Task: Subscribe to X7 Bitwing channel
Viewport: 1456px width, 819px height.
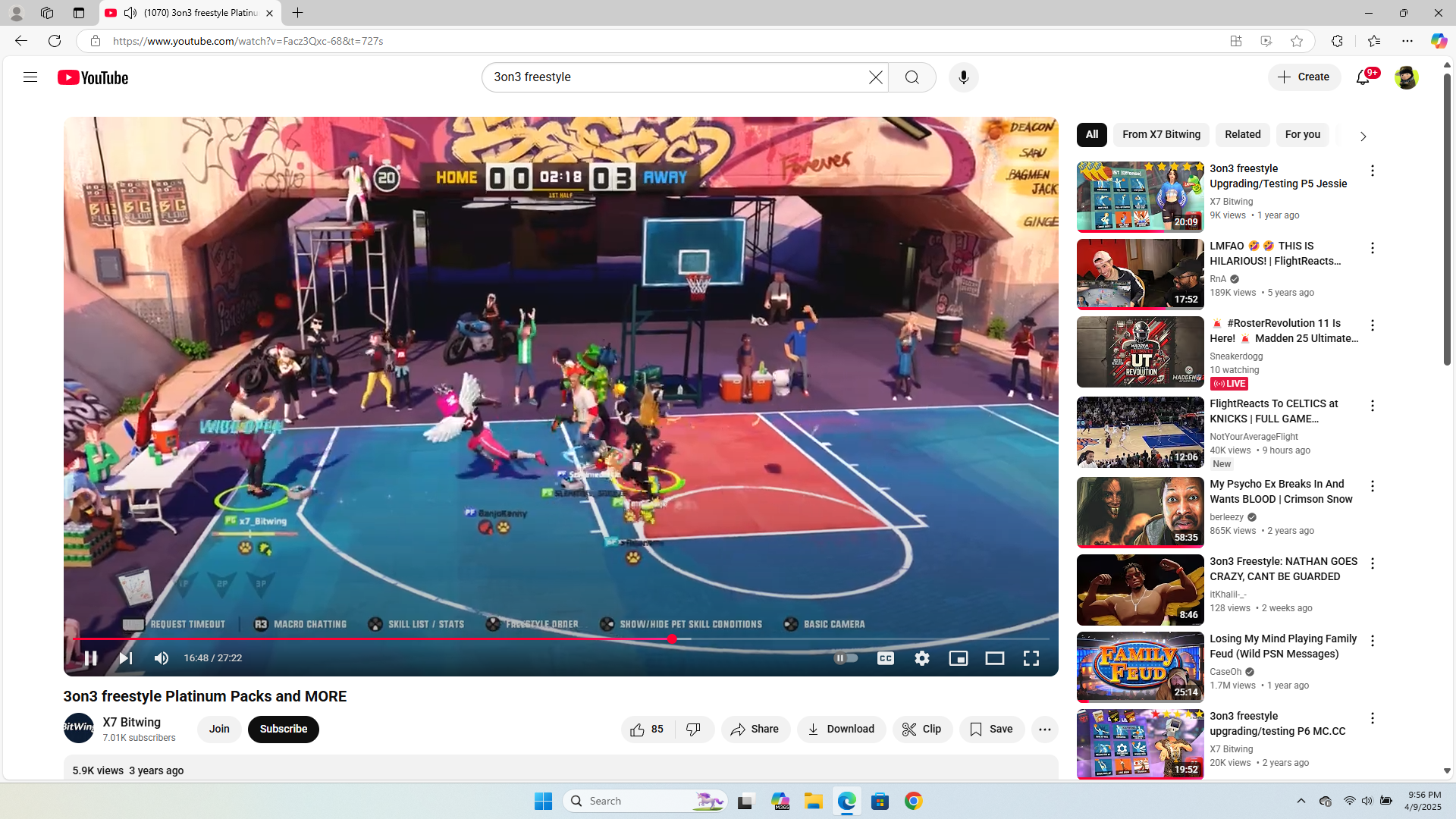Action: (x=284, y=730)
